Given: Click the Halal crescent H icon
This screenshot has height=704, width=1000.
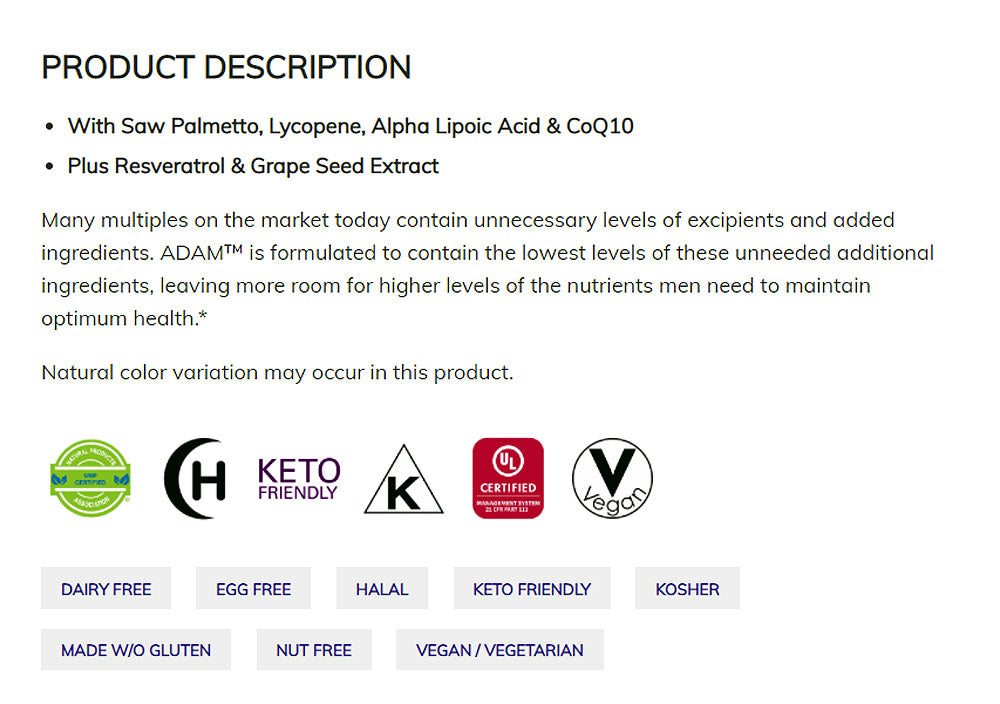Looking at the screenshot, I should tap(196, 479).
